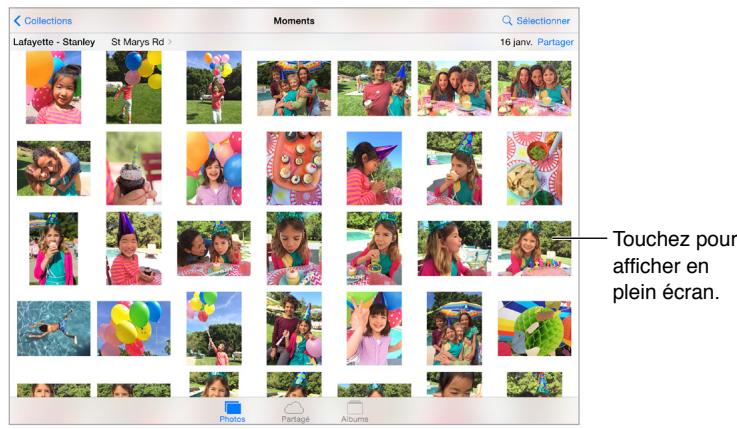Open the St Marys Rd location chevron

click(x=170, y=42)
